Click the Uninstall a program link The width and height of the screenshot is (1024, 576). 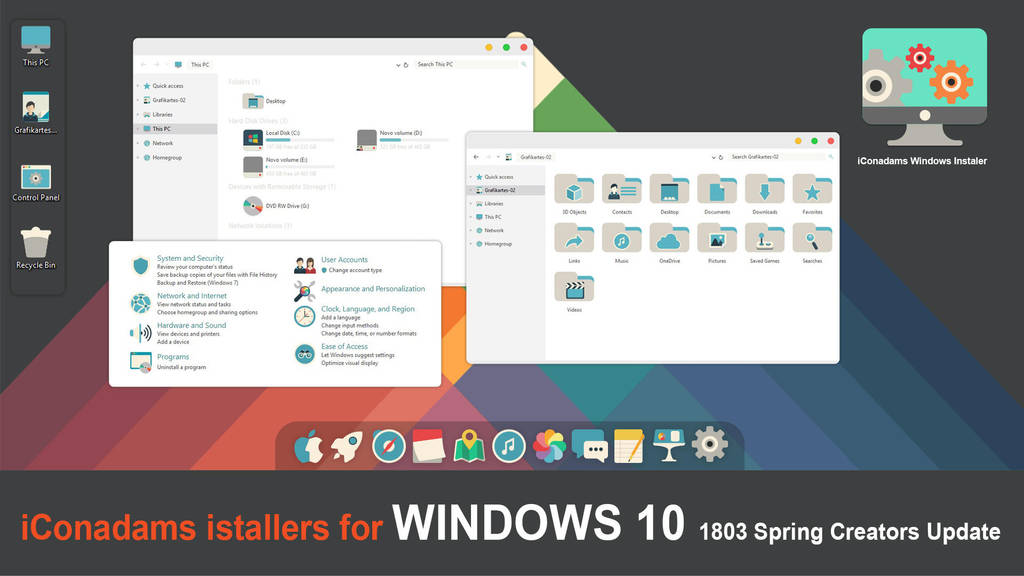click(181, 368)
